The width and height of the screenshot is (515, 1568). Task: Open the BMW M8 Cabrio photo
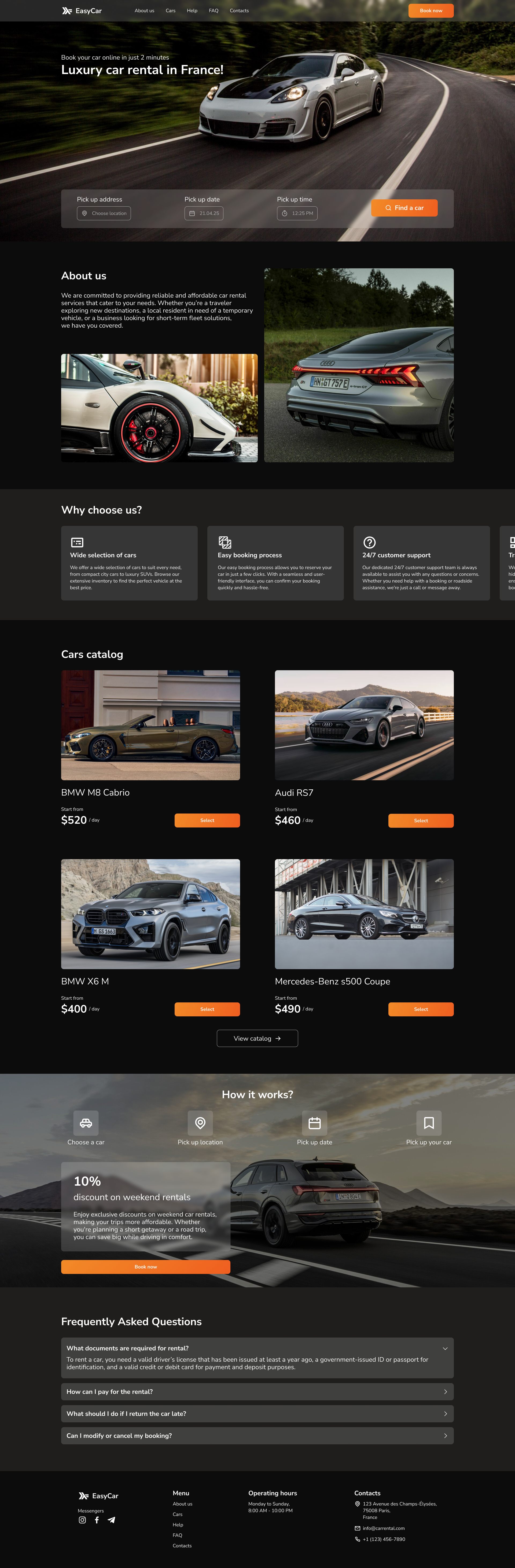pyautogui.click(x=150, y=725)
